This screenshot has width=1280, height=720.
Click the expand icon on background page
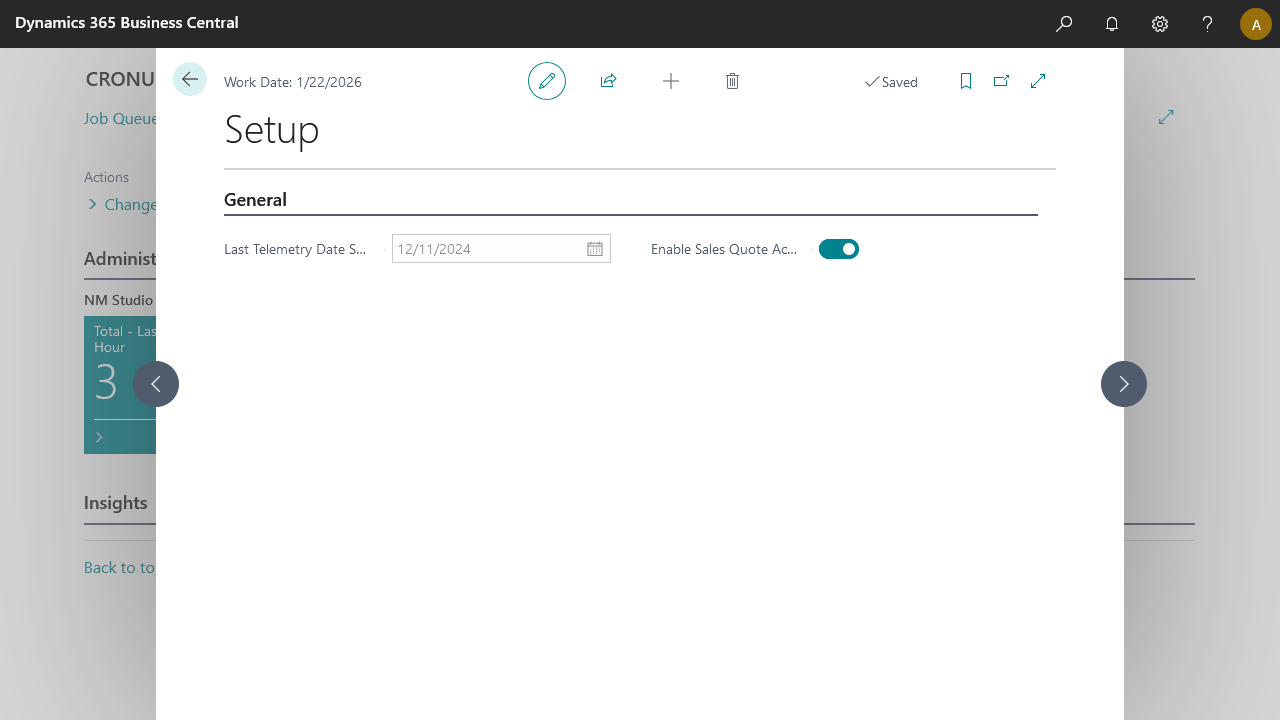click(x=1166, y=117)
